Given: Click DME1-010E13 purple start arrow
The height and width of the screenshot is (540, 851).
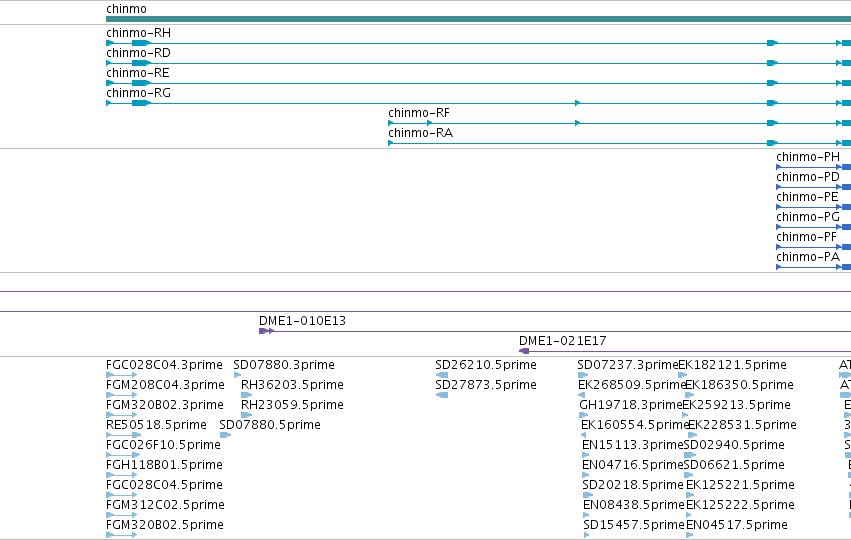Looking at the screenshot, I should [266, 332].
